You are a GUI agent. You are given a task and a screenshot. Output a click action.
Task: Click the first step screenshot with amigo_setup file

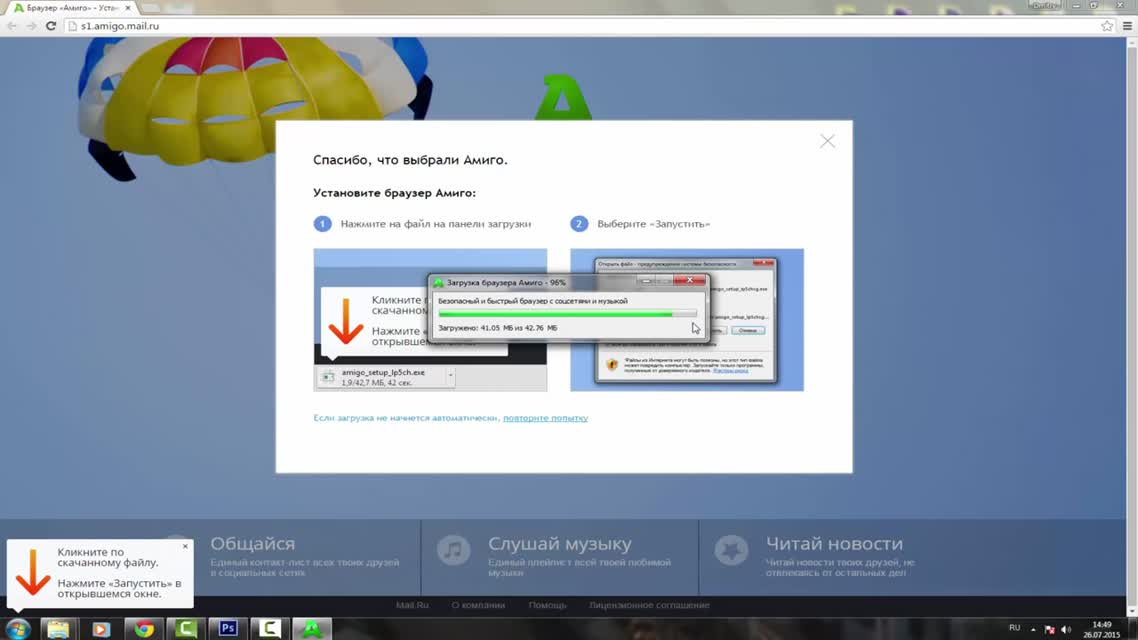pos(430,320)
